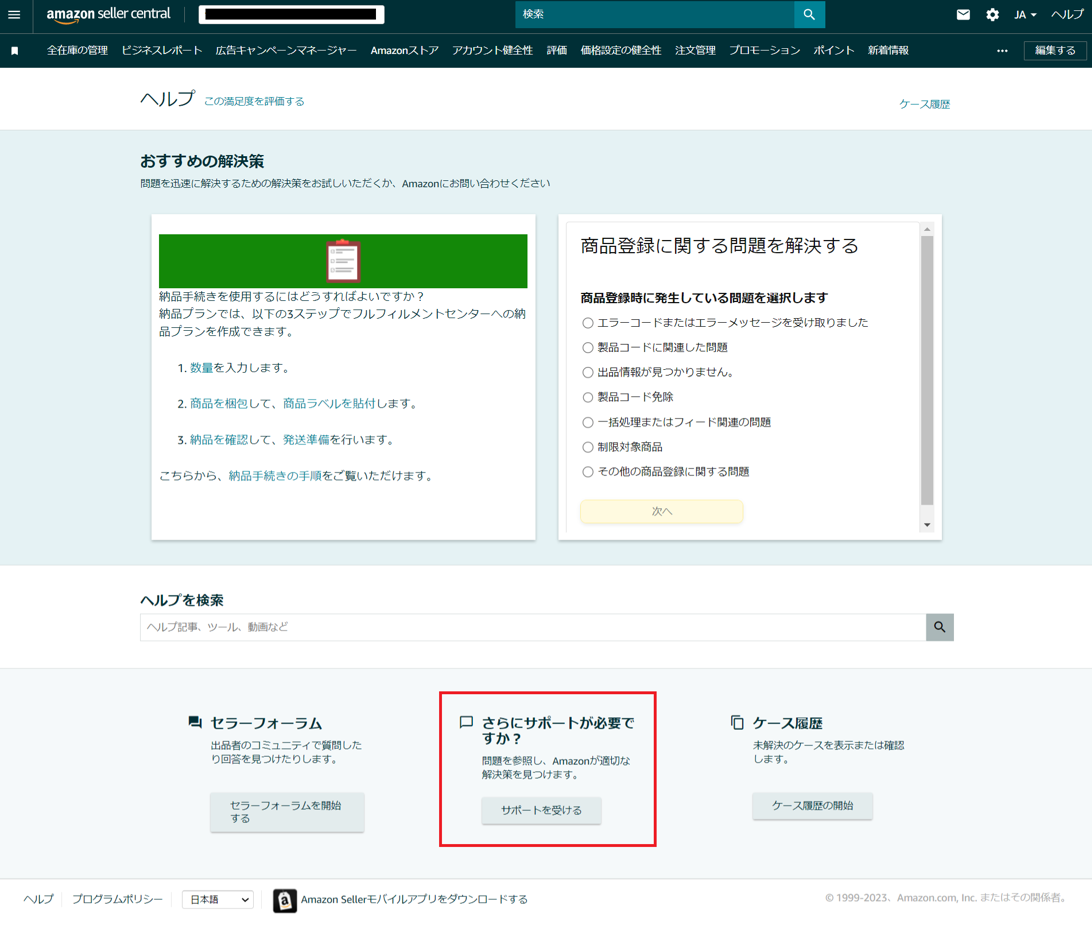Open ケース履歴 link at top right
The image size is (1092, 926).
pyautogui.click(x=924, y=104)
